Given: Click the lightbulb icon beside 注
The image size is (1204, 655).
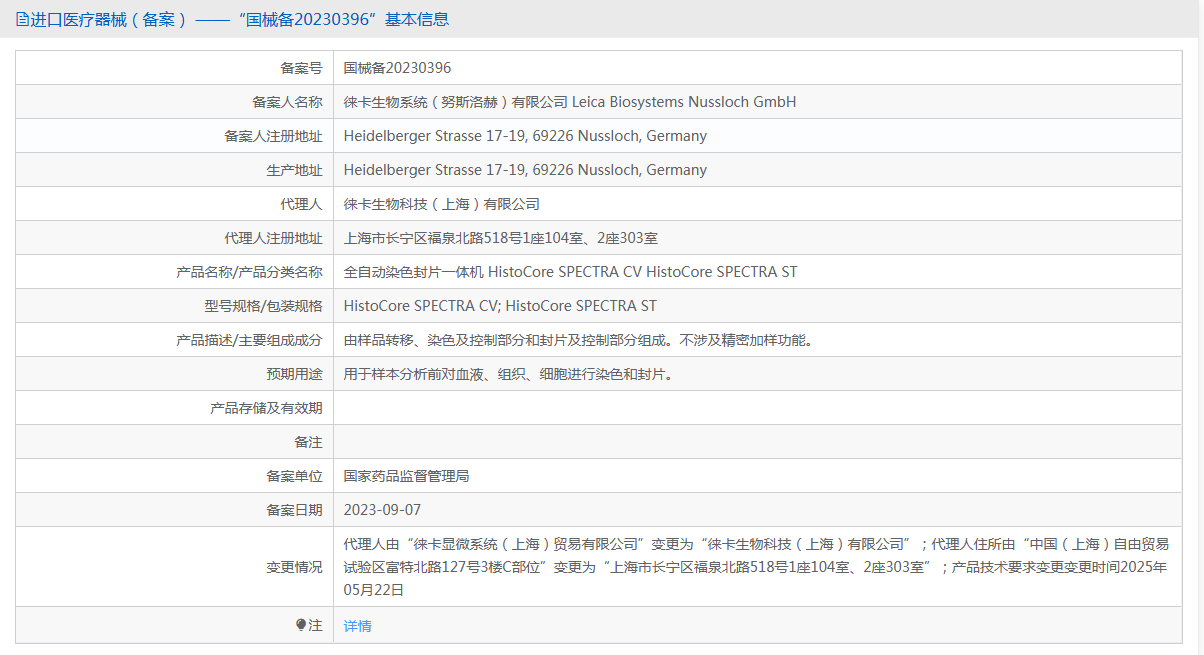Looking at the screenshot, I should pos(301,625).
